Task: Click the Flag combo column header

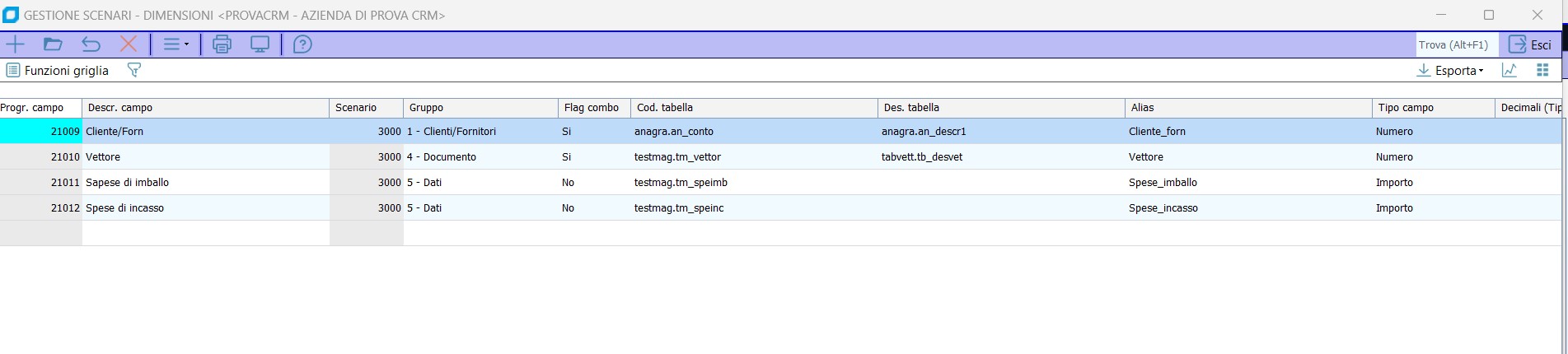Action: [594, 108]
